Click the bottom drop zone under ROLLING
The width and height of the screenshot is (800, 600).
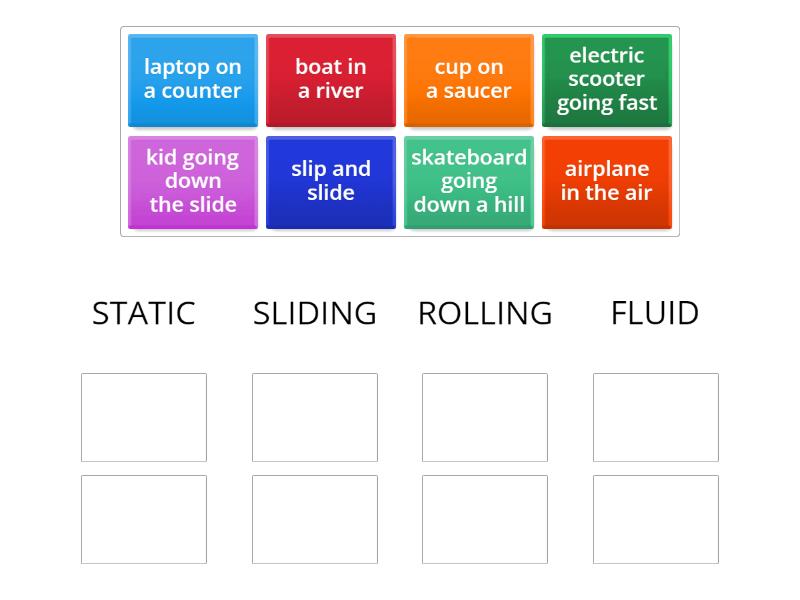pos(485,519)
